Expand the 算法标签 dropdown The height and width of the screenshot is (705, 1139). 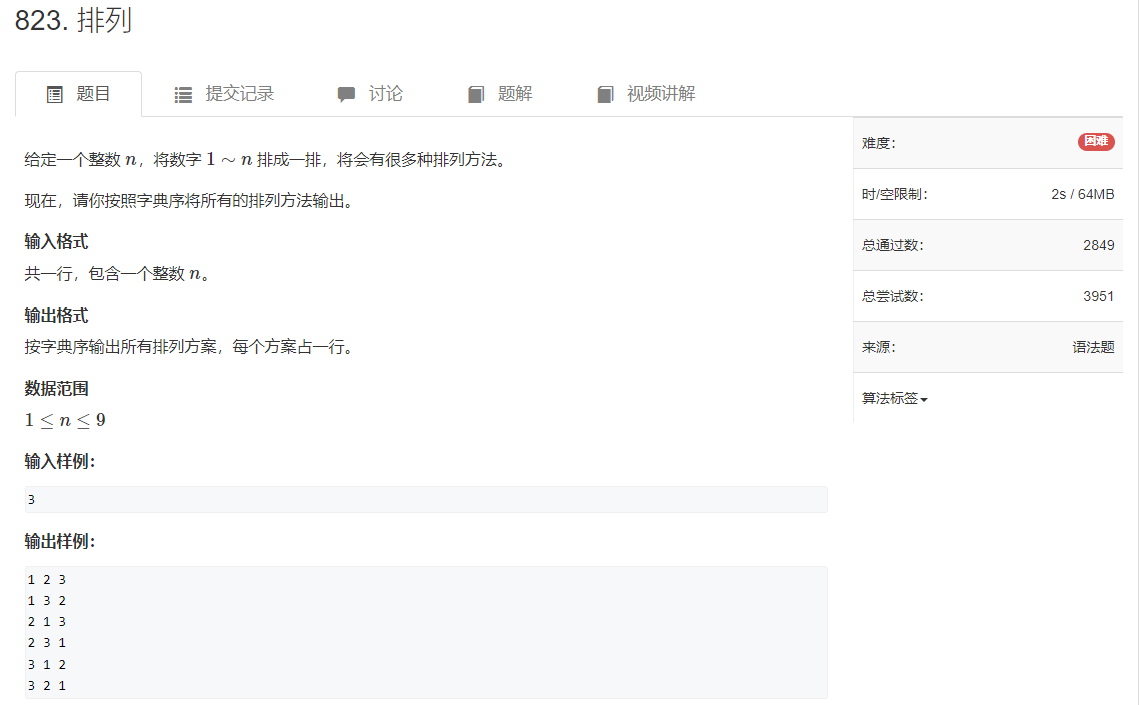893,398
